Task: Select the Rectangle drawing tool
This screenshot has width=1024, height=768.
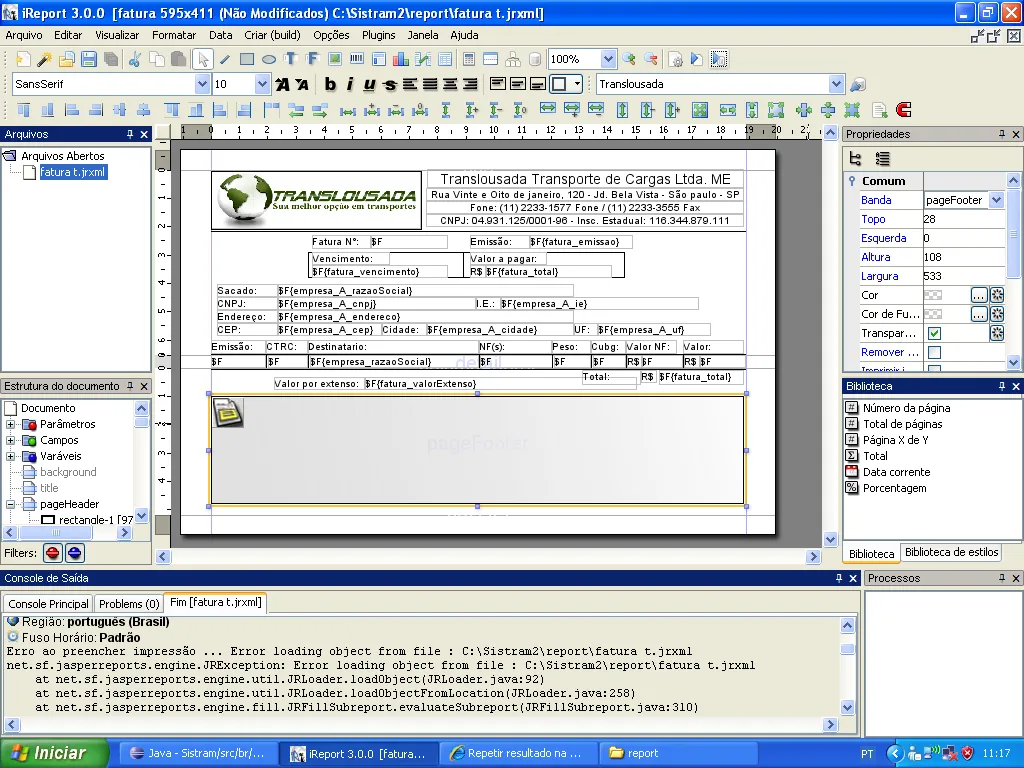Action: (x=247, y=59)
